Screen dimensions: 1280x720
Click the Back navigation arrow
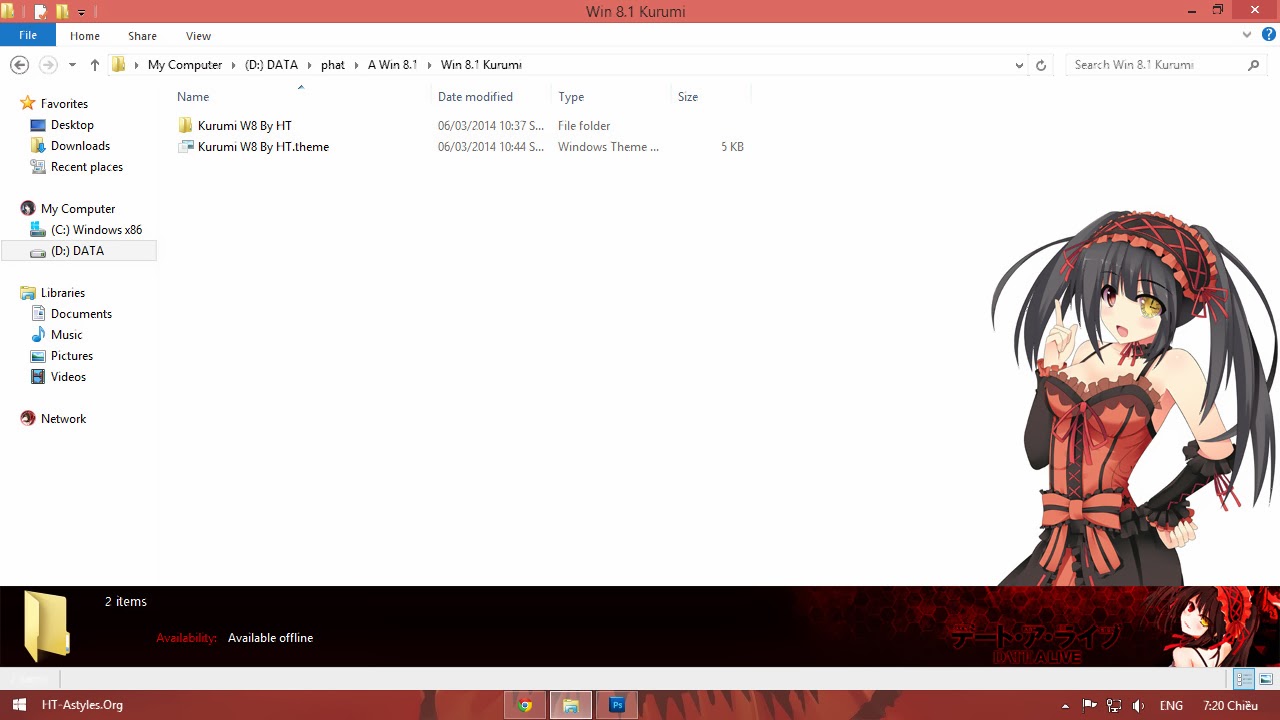point(19,65)
